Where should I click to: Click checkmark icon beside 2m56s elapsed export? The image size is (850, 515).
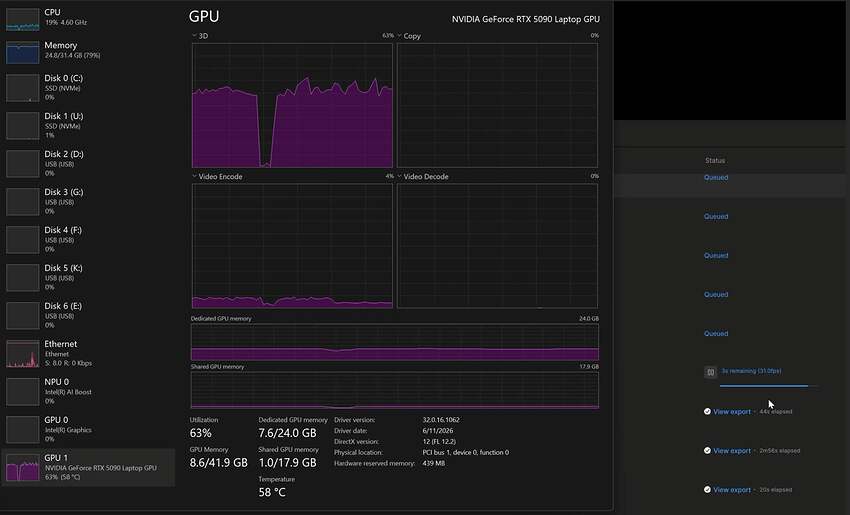click(x=707, y=450)
